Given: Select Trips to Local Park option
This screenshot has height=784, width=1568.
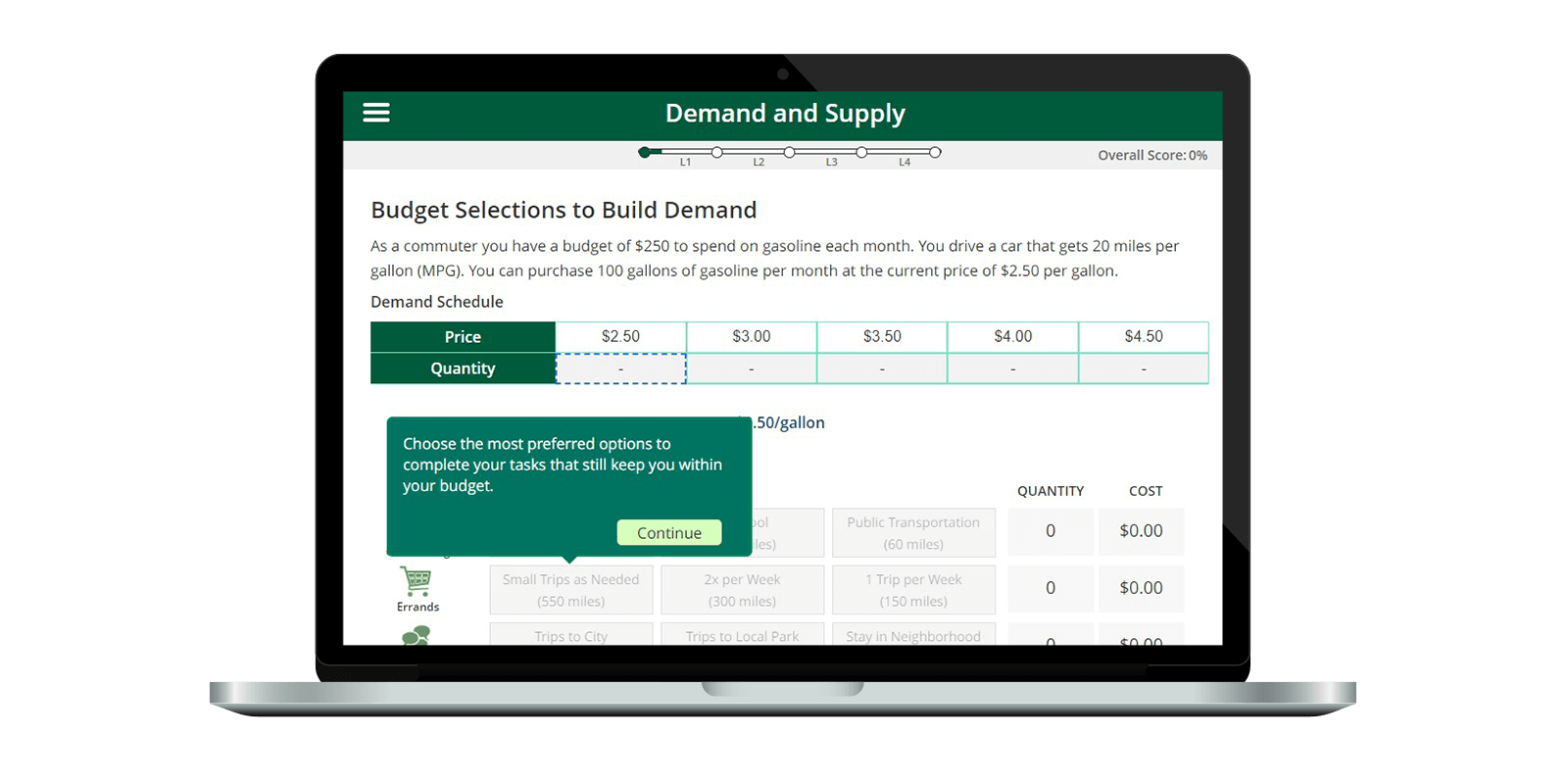Looking at the screenshot, I should pyautogui.click(x=742, y=635).
